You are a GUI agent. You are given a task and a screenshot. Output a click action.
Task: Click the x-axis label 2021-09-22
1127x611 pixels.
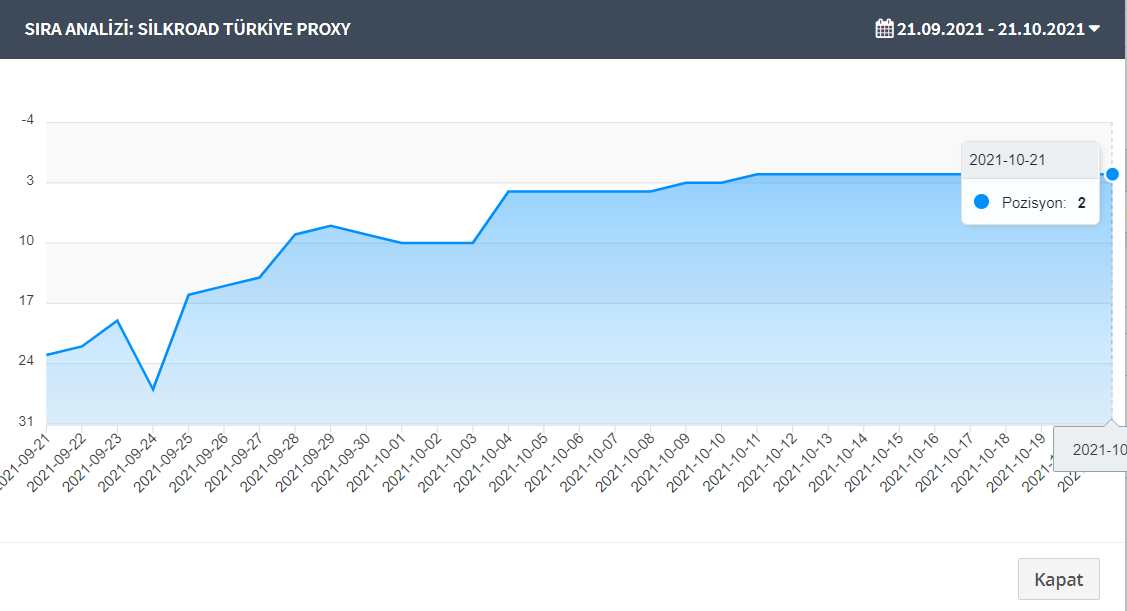[x=56, y=461]
